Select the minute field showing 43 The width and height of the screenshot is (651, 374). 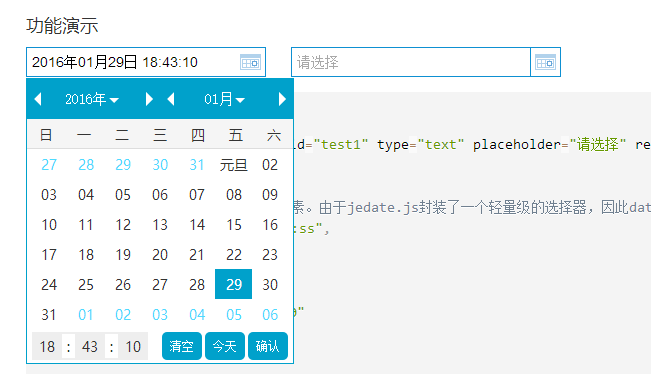tap(90, 346)
